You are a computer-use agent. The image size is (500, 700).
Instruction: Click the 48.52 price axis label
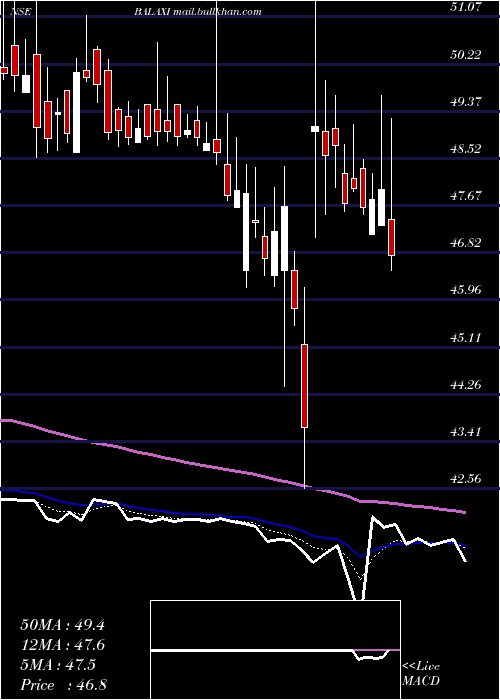point(466,149)
